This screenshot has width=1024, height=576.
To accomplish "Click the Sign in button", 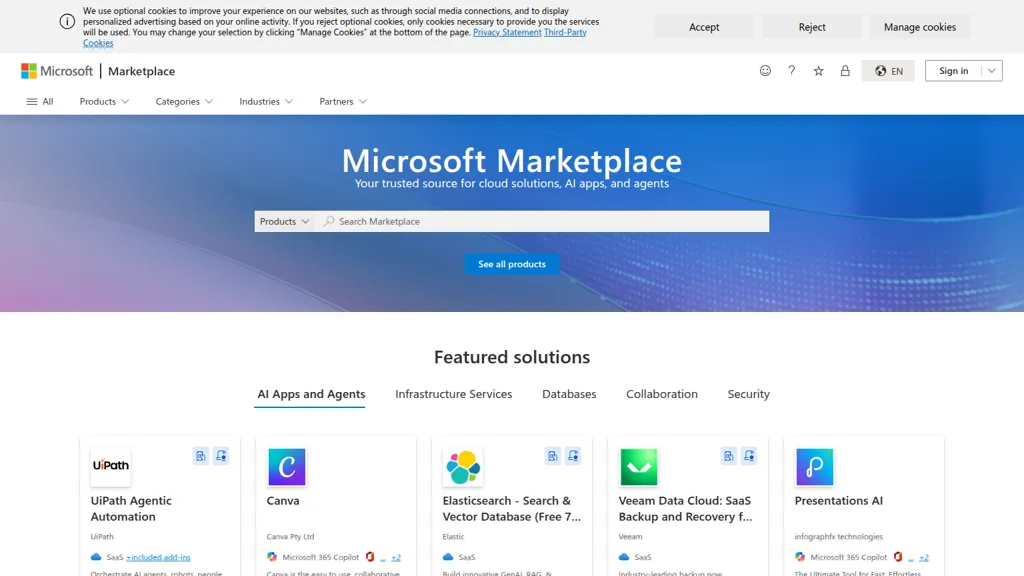I will point(953,71).
